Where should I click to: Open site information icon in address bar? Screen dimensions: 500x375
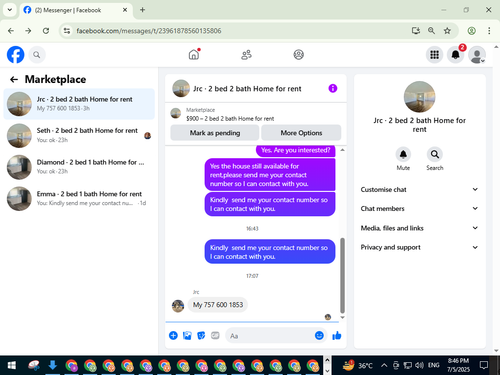click(x=67, y=31)
